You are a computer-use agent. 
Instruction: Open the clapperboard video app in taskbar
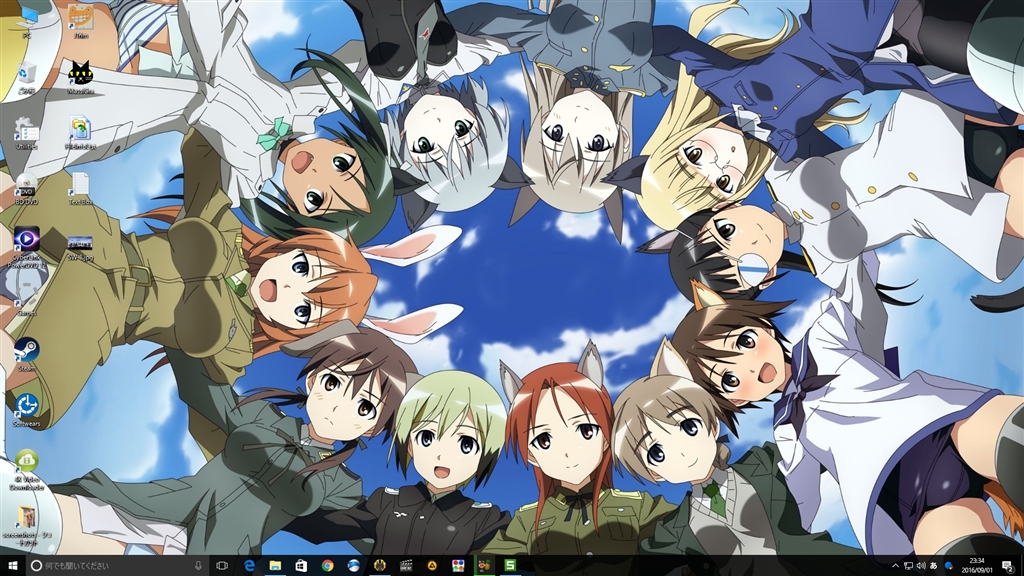click(406, 566)
